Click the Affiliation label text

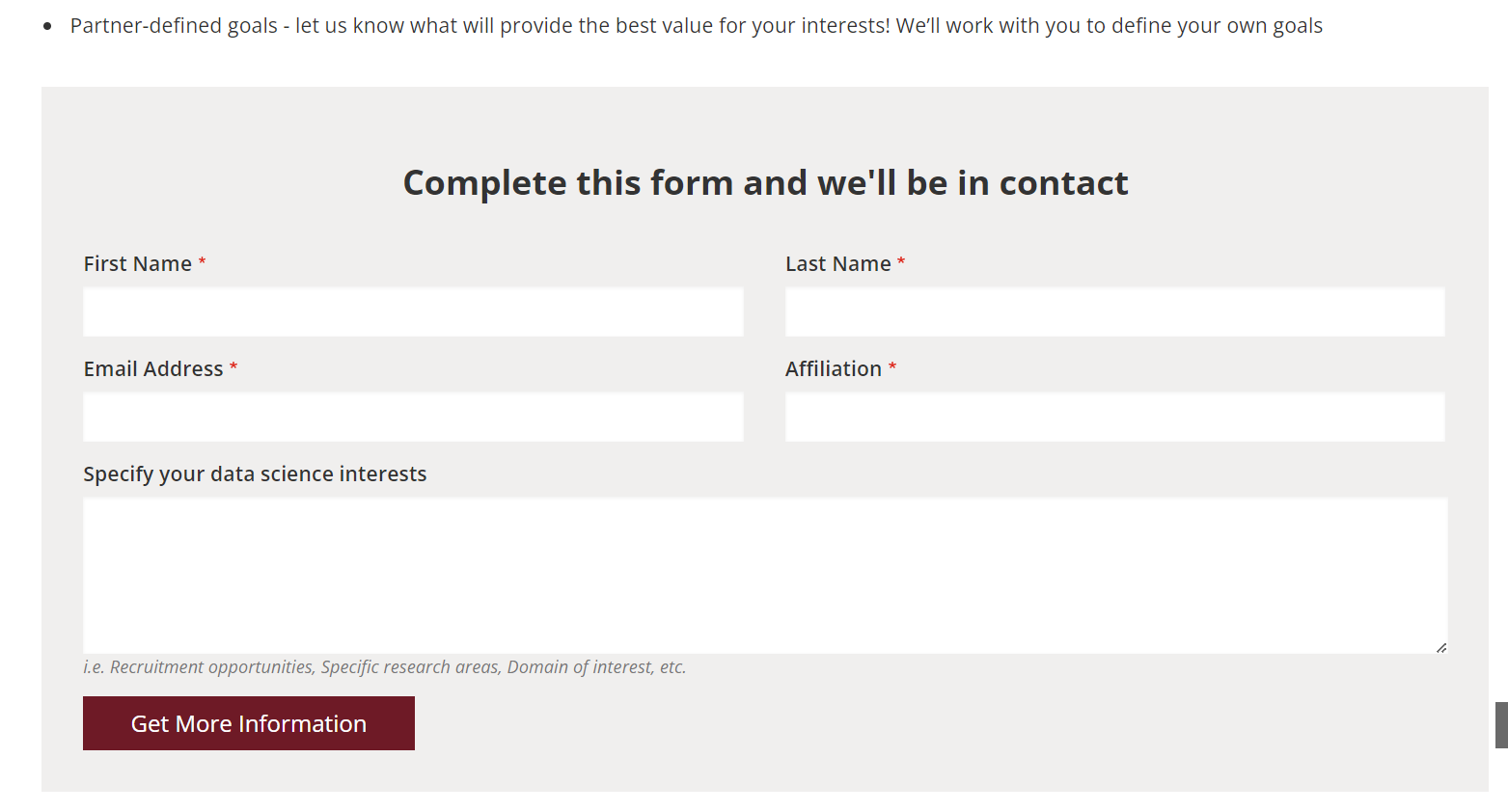pos(833,369)
